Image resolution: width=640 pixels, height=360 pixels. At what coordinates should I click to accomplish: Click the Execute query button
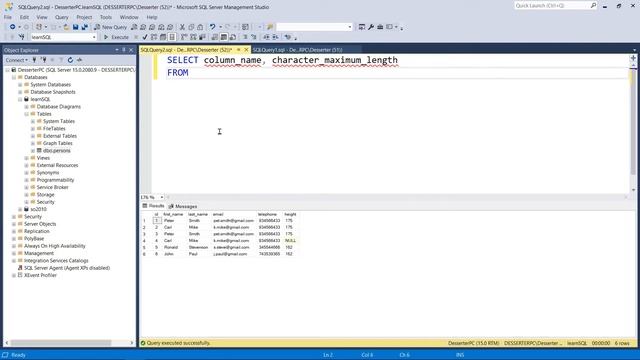[x=116, y=37]
